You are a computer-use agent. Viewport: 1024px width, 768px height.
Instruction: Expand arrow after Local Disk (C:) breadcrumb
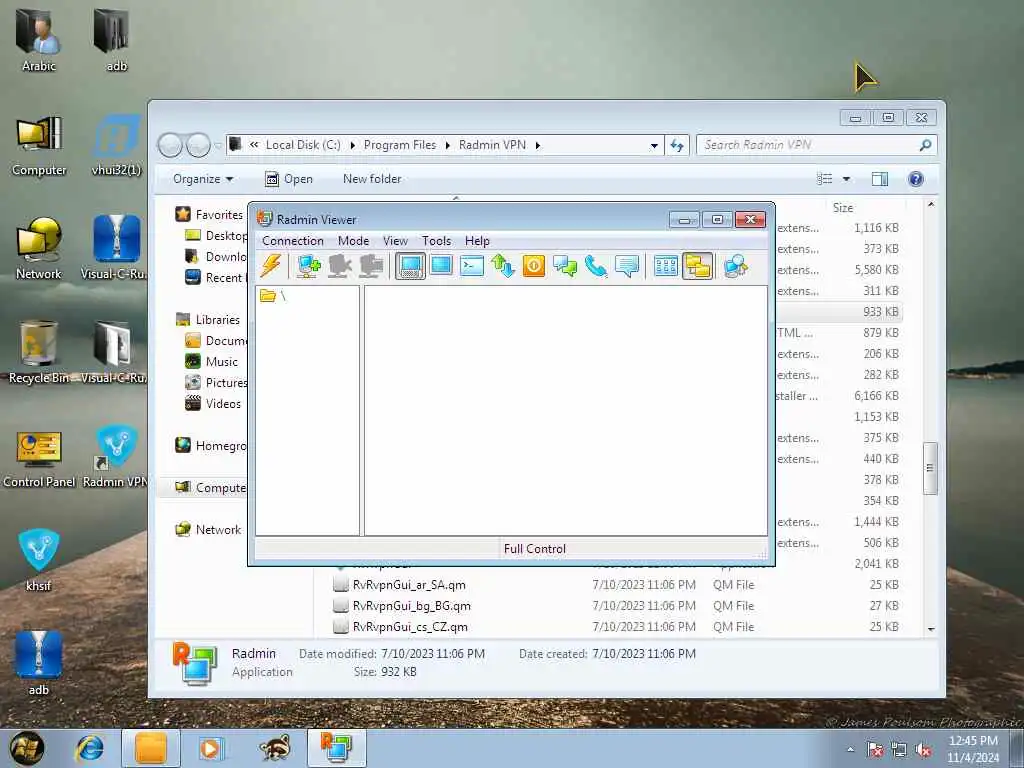pos(353,145)
